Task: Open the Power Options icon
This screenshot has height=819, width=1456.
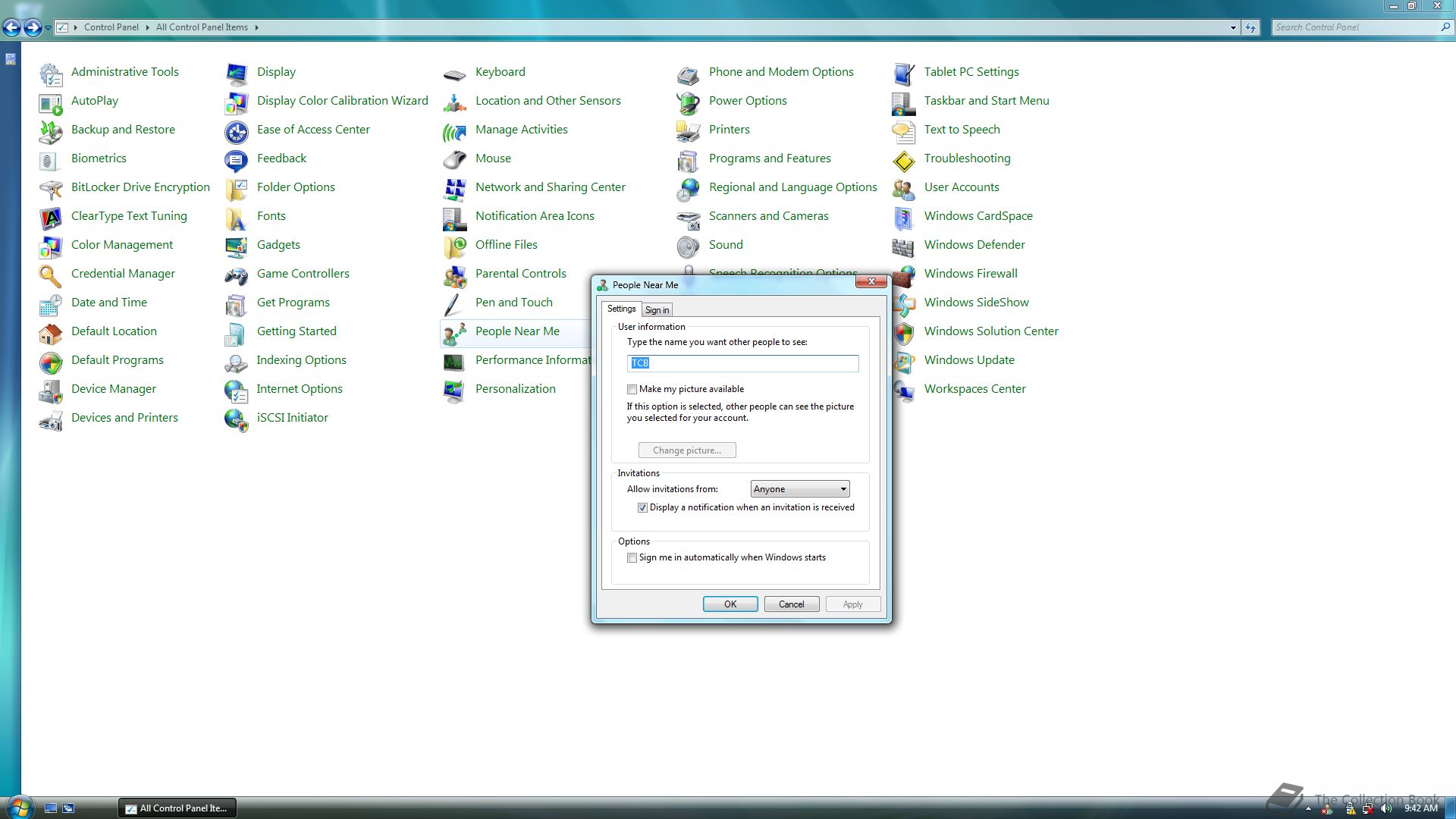Action: (689, 103)
